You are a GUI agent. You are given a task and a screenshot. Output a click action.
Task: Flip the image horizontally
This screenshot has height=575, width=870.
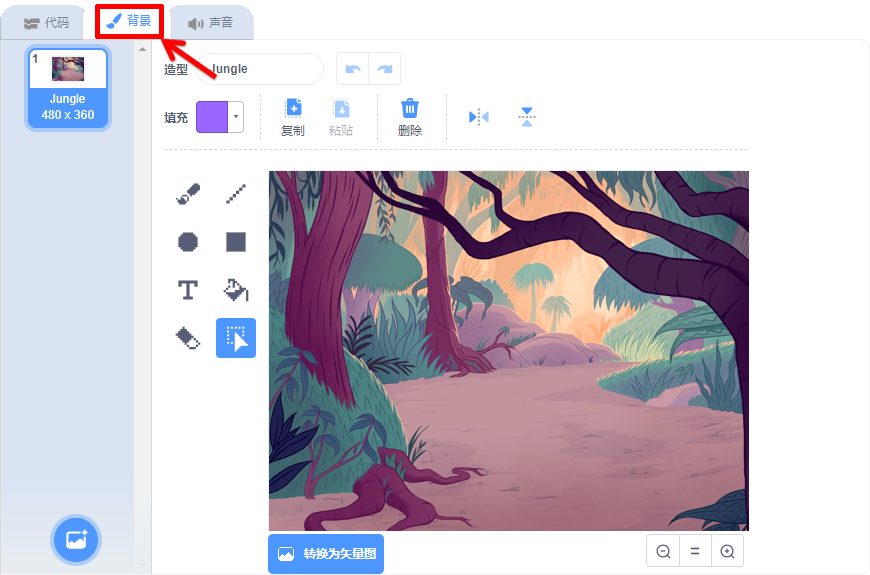(479, 117)
